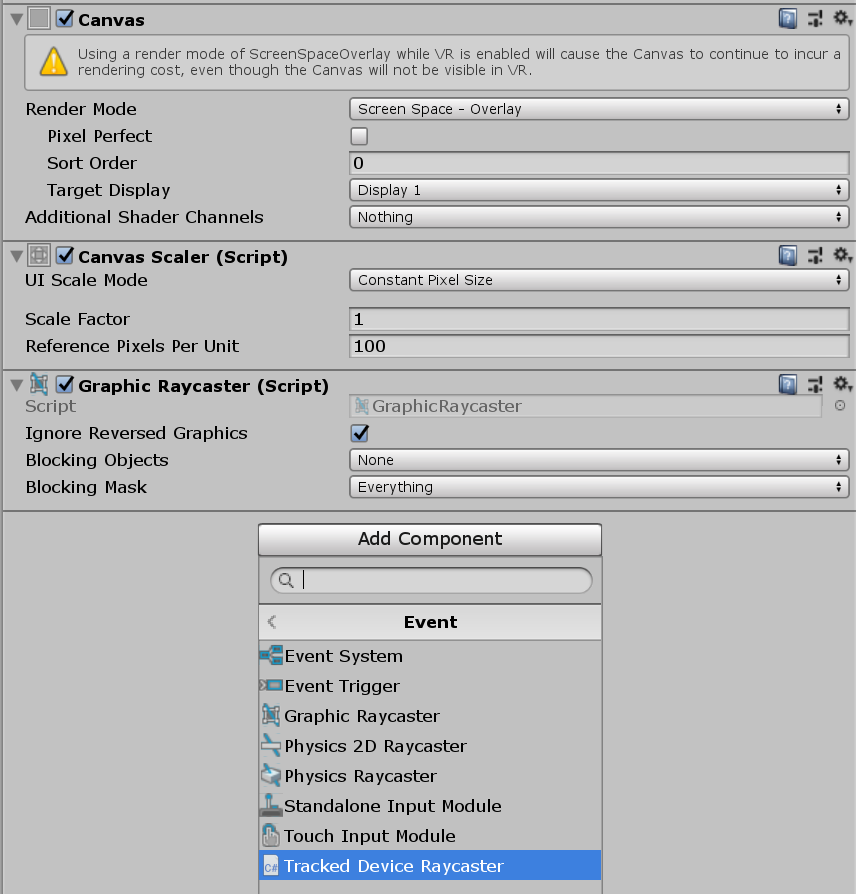Select the Standalone Input Module joystick icon
This screenshot has width=856, height=894.
click(x=270, y=806)
